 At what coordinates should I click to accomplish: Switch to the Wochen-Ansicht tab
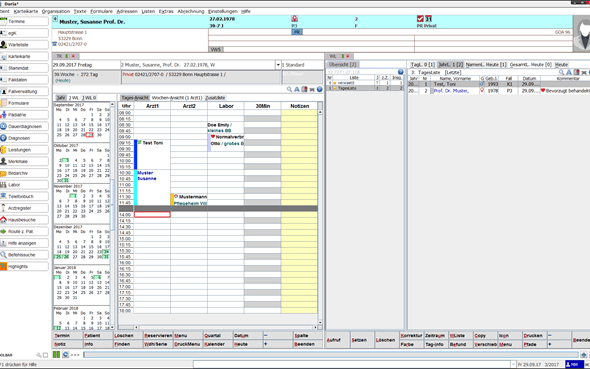[177, 98]
